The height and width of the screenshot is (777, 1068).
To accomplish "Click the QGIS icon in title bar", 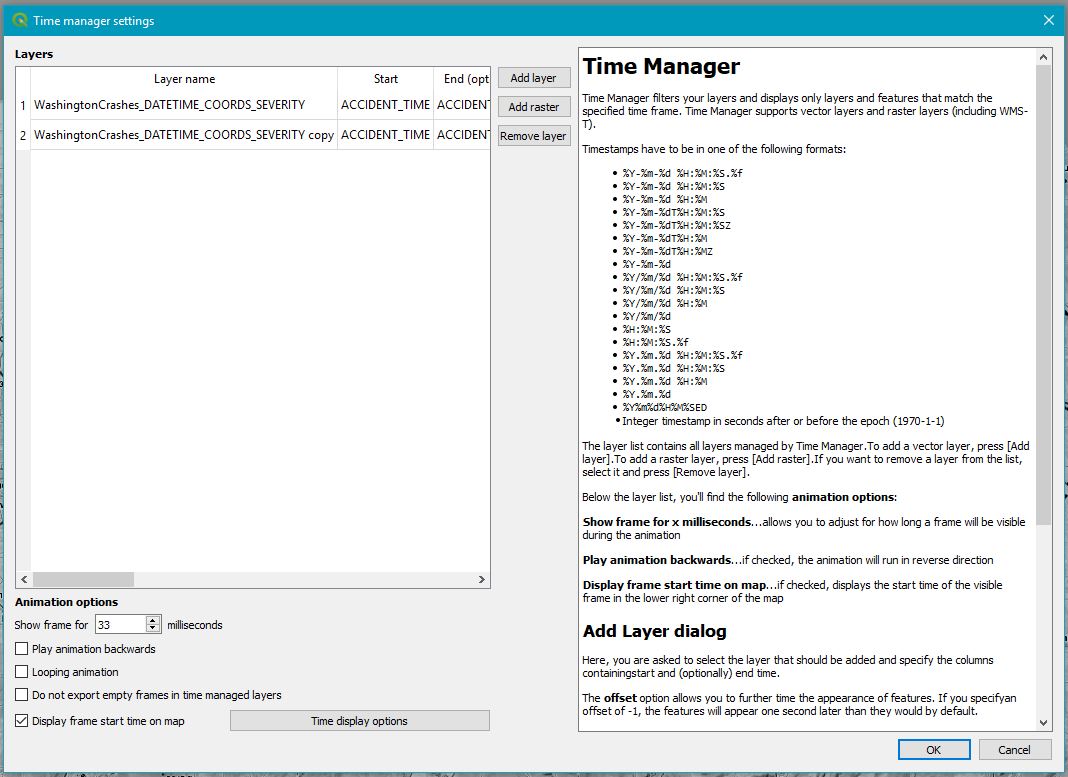I will coord(19,20).
